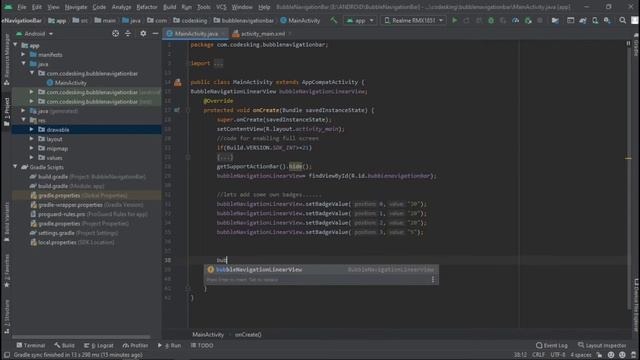Open the TODO tool window
This screenshot has height=360, width=640.
click(x=202, y=345)
